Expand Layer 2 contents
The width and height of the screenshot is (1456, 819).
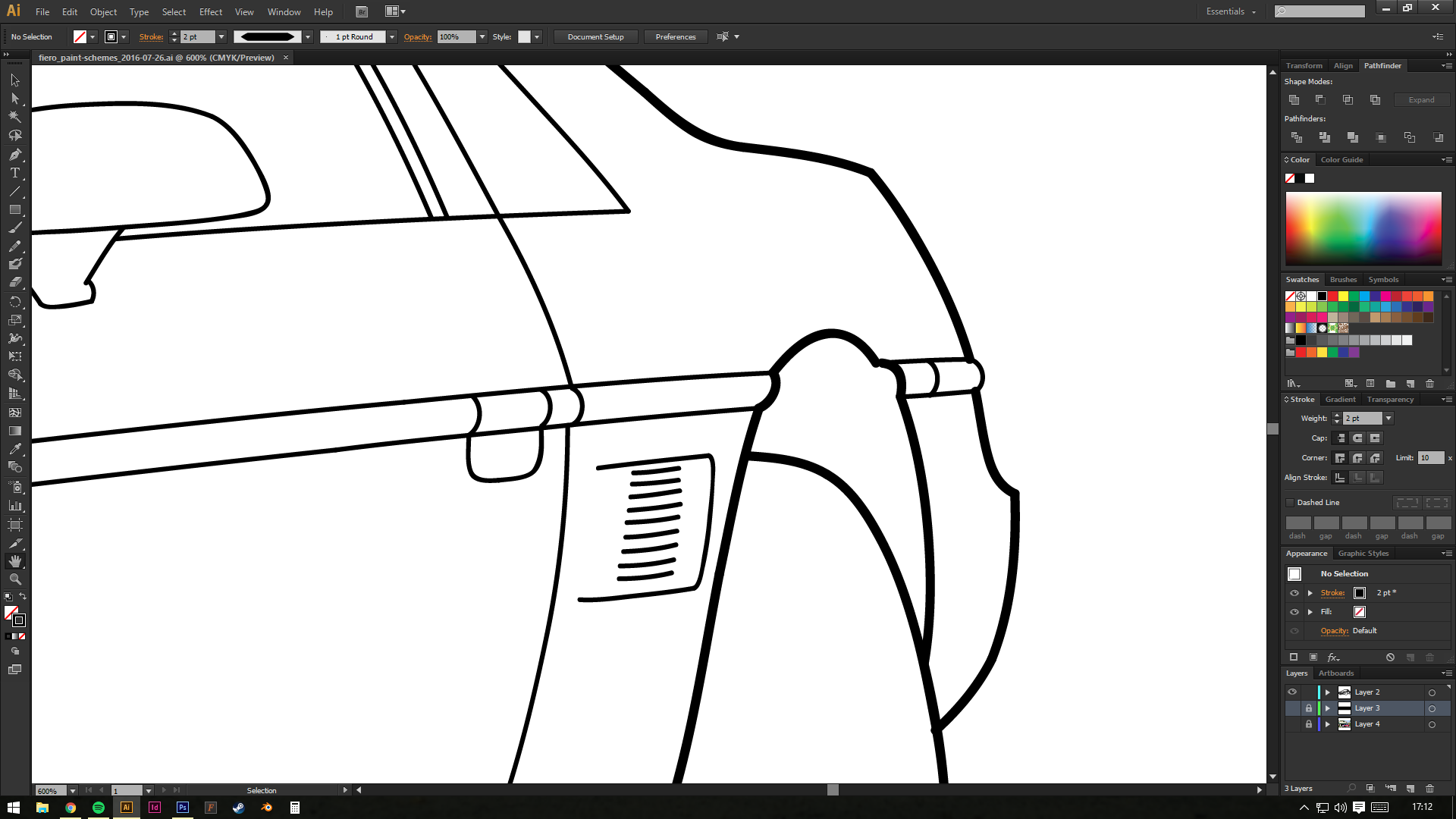coord(1328,692)
